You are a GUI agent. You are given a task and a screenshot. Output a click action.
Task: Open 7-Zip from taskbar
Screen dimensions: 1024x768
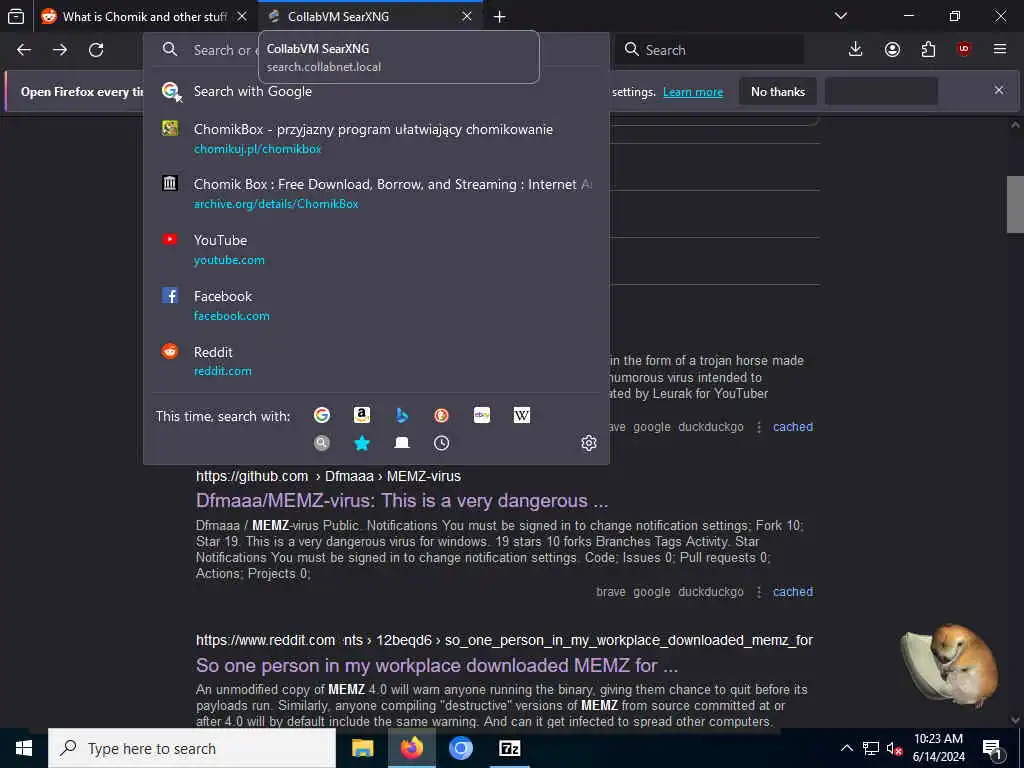[x=509, y=748]
